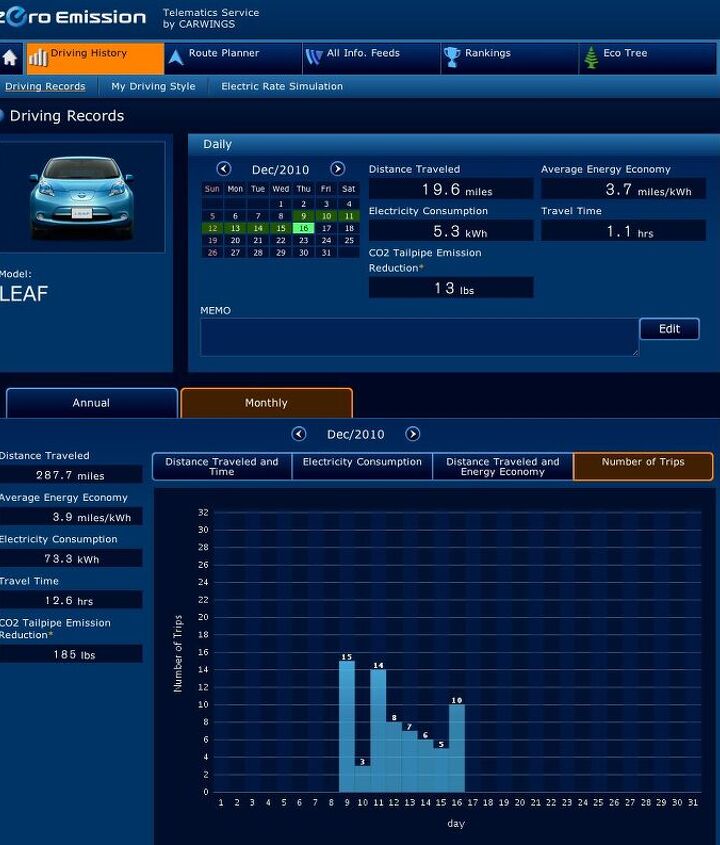
Task: Select the Monthly tab
Action: pos(266,403)
